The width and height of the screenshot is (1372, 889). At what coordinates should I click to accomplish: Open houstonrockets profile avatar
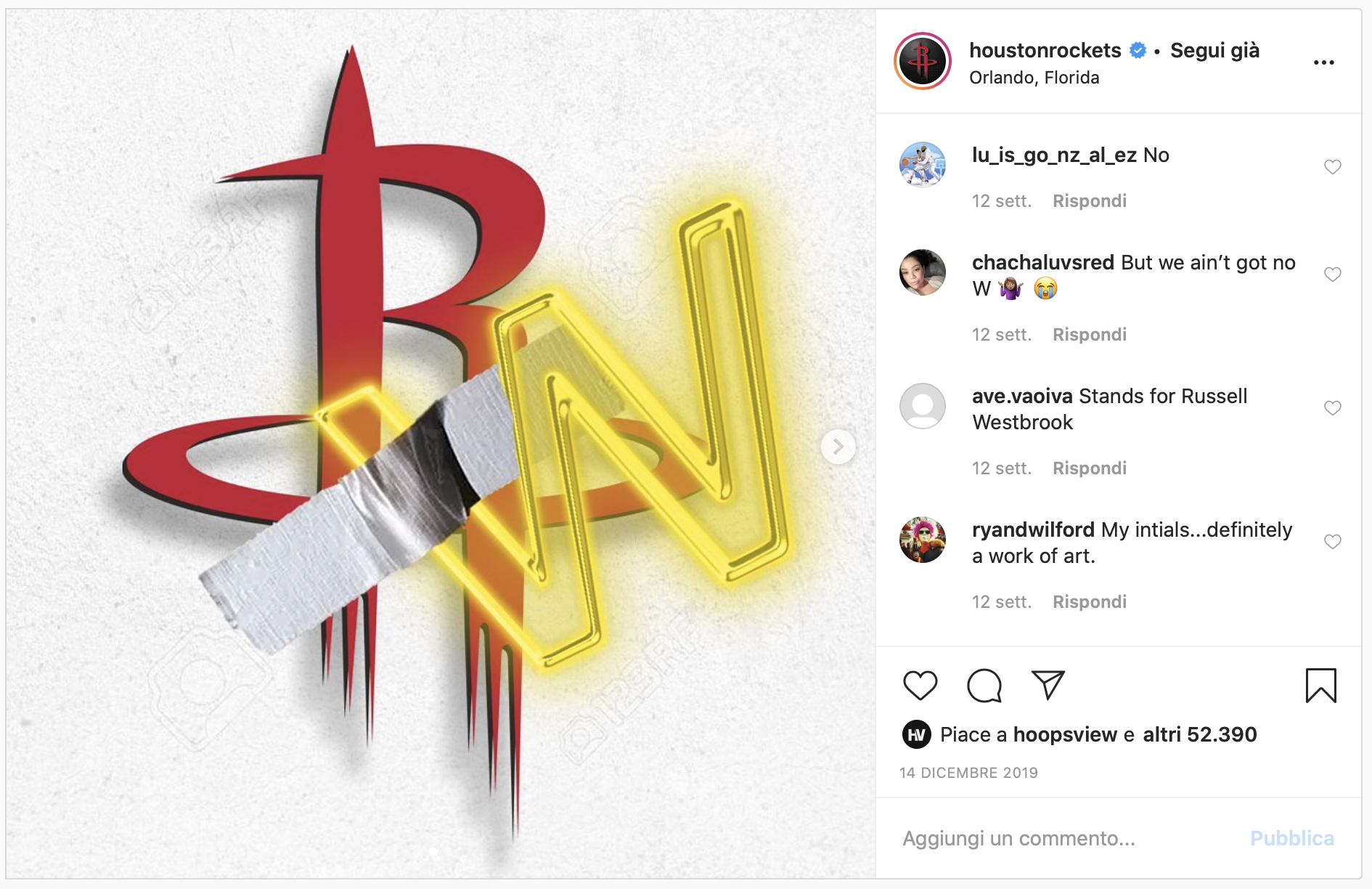click(923, 61)
